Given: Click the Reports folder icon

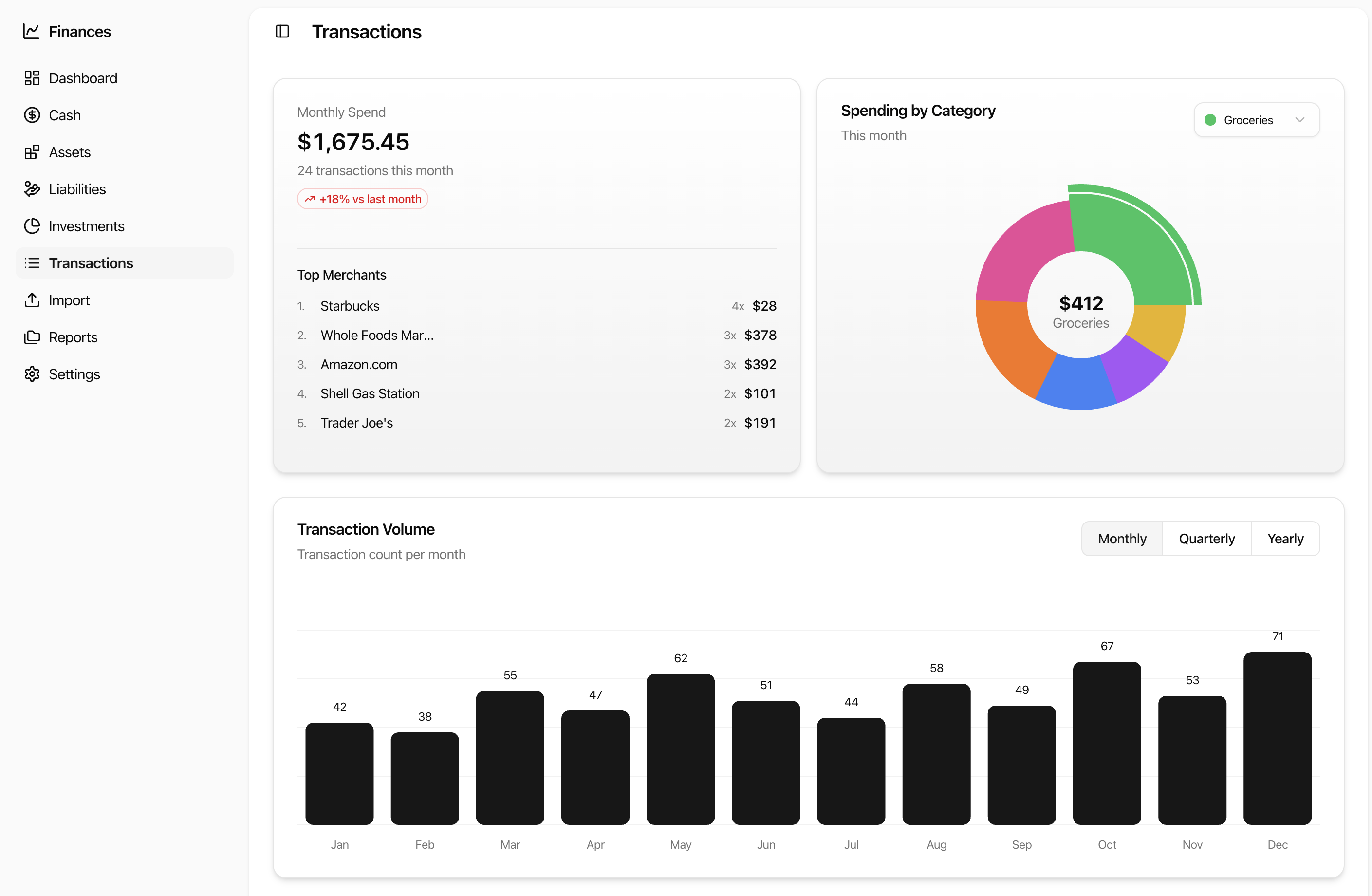Looking at the screenshot, I should [33, 336].
